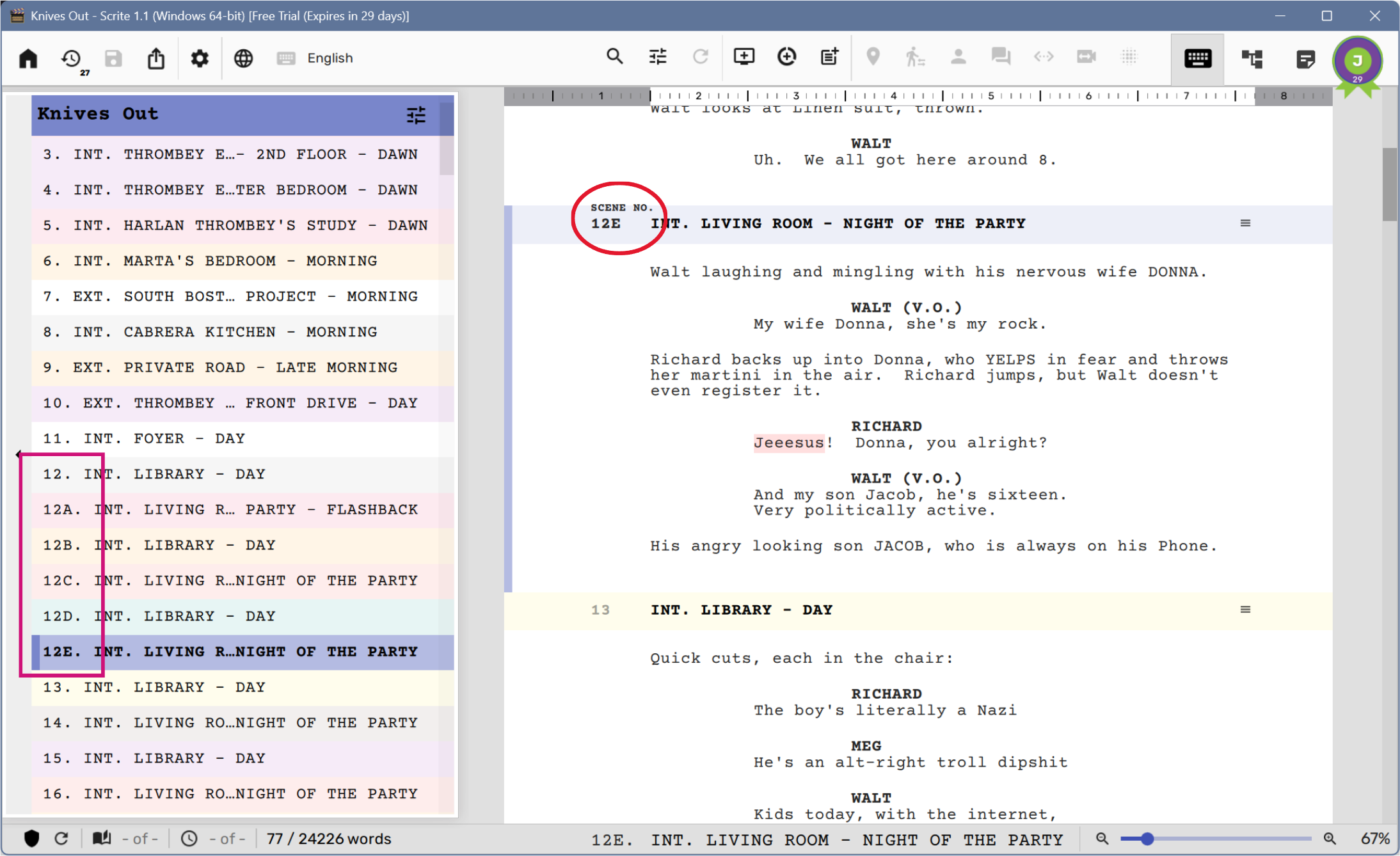
Task: Select scene 15 INT. LIBRARY DAY
Action: [235, 758]
